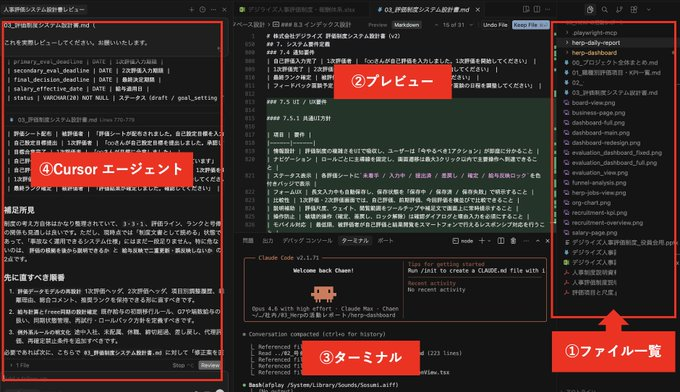Open recruitment-kpi.png file
The width and height of the screenshot is (680, 392).
click(599, 212)
